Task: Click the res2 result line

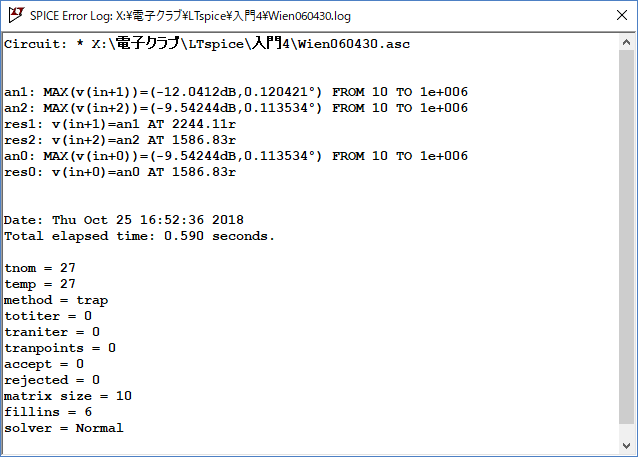Action: point(120,140)
